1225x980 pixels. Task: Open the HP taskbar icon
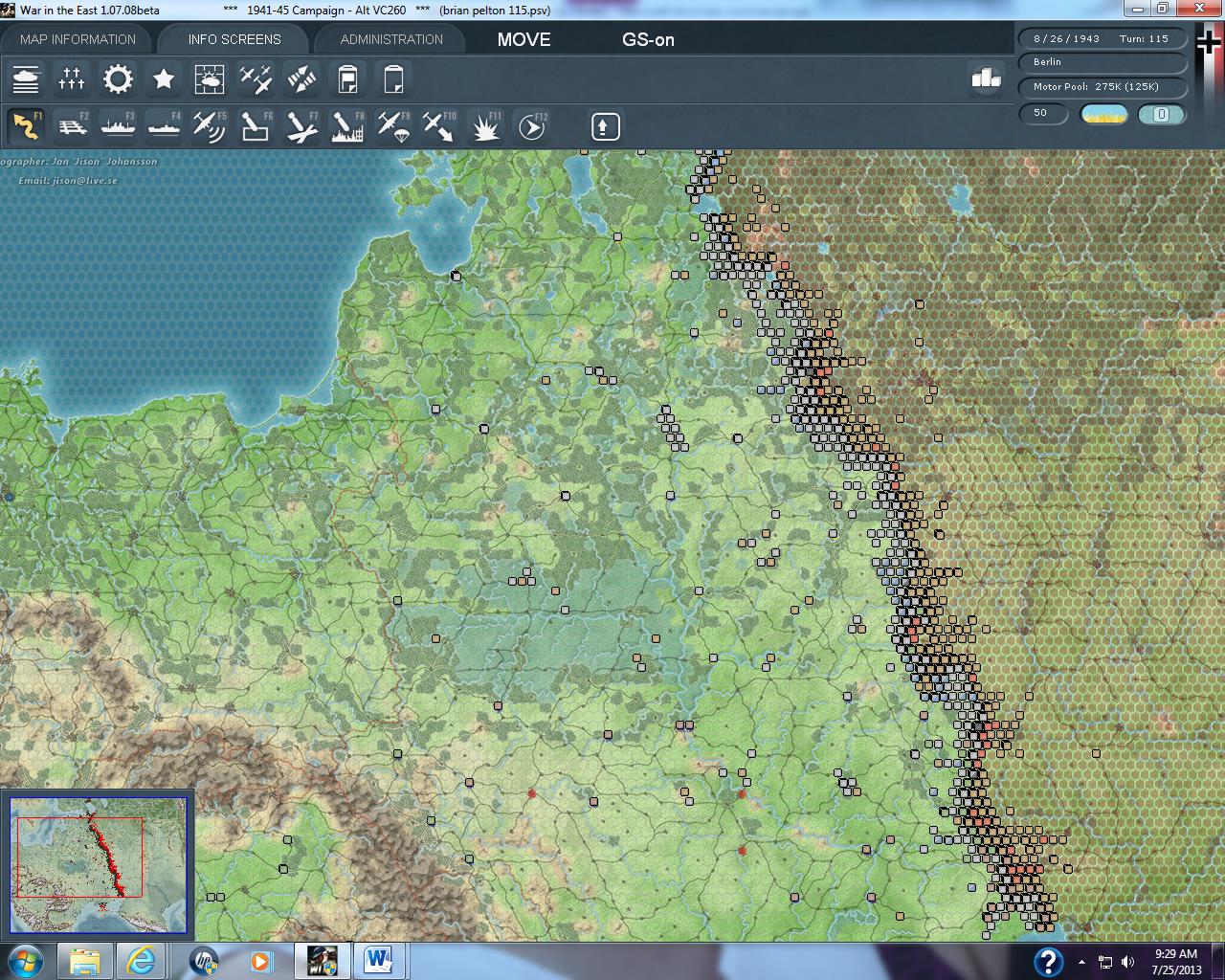coord(203,960)
